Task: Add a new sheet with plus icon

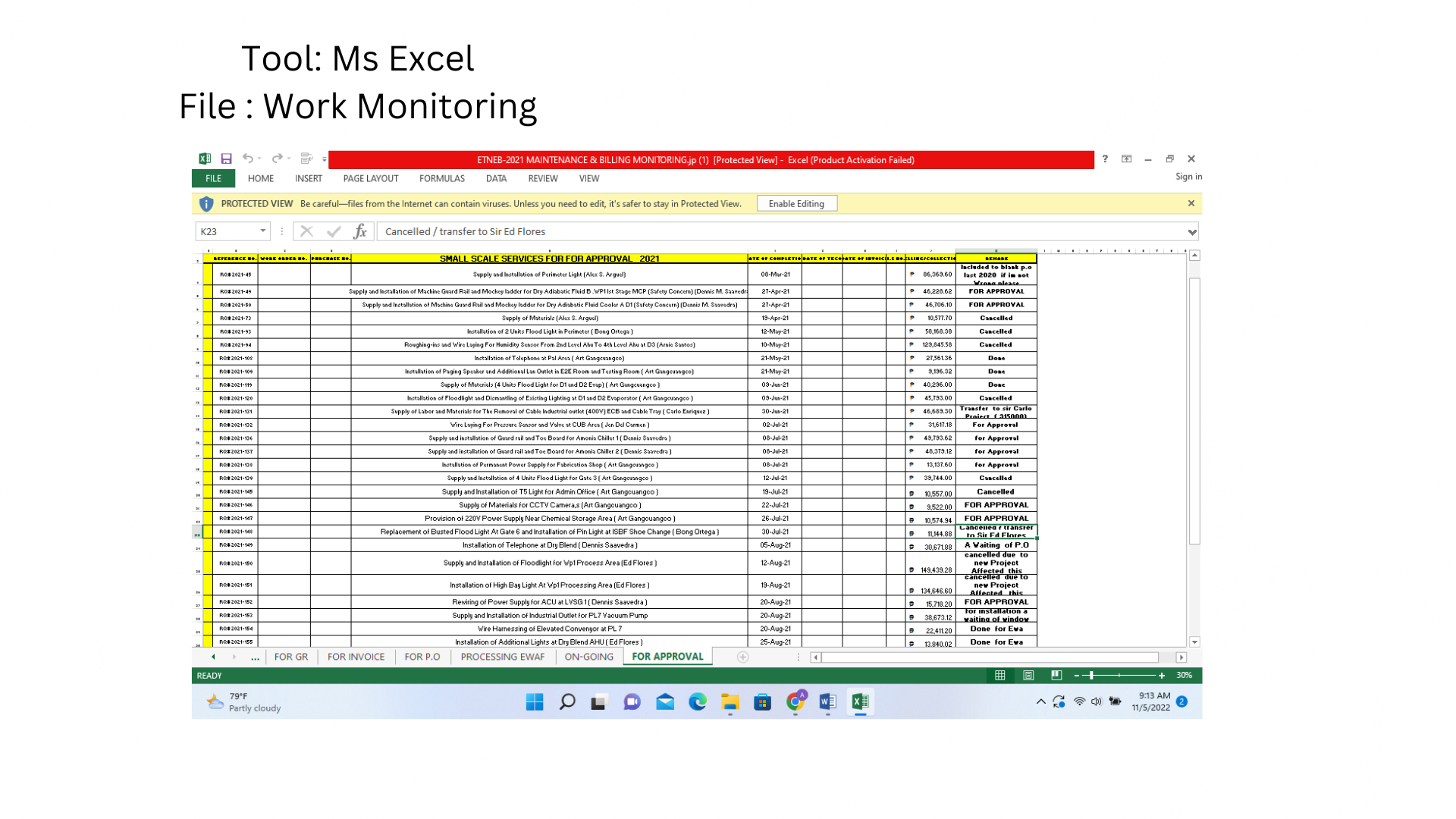Action: point(743,657)
